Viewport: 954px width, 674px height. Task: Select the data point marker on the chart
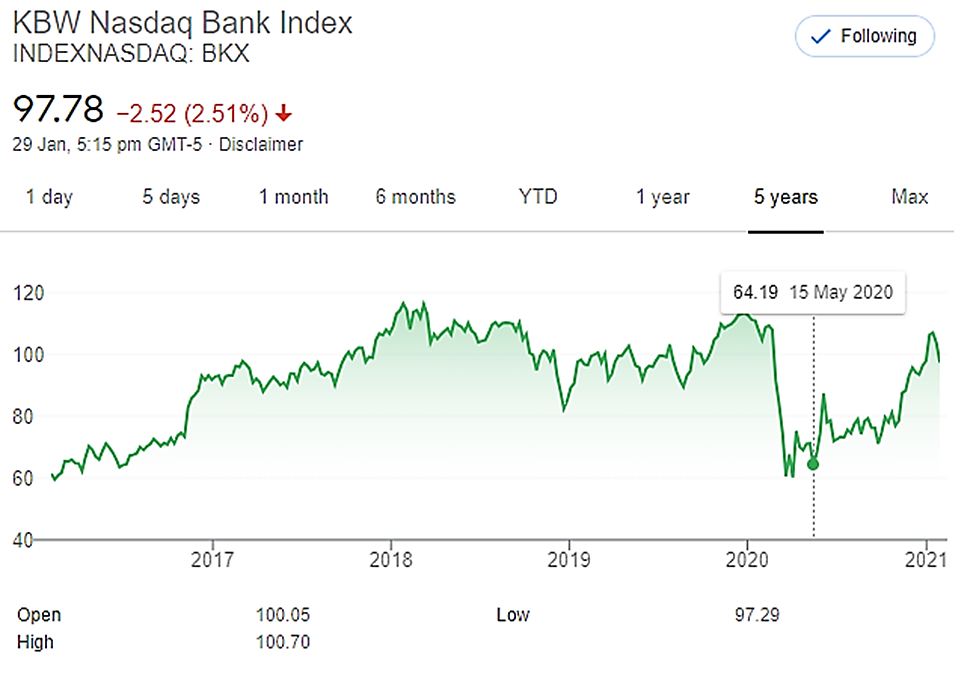813,464
